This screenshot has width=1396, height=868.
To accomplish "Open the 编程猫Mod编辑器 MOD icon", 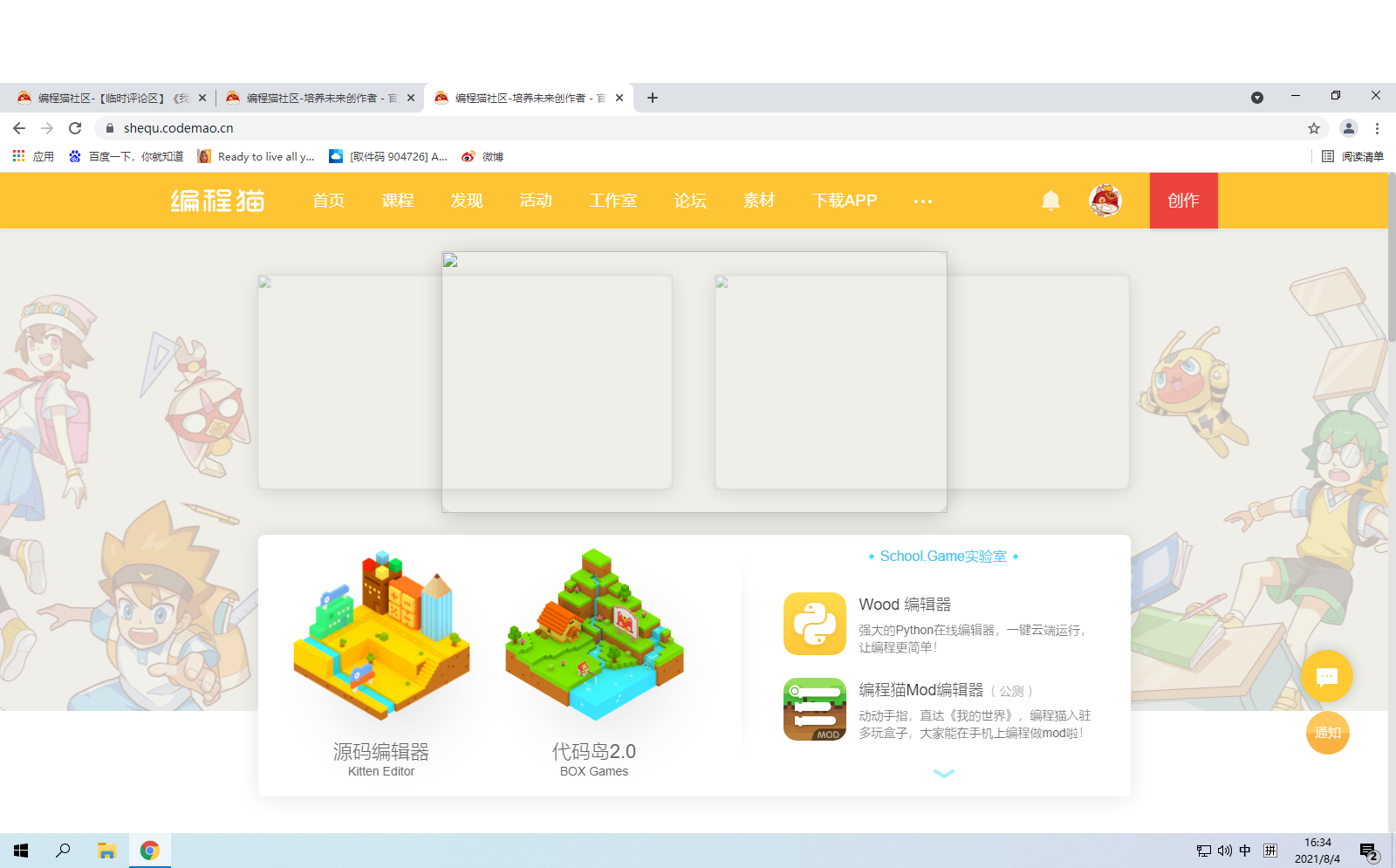I will (815, 709).
